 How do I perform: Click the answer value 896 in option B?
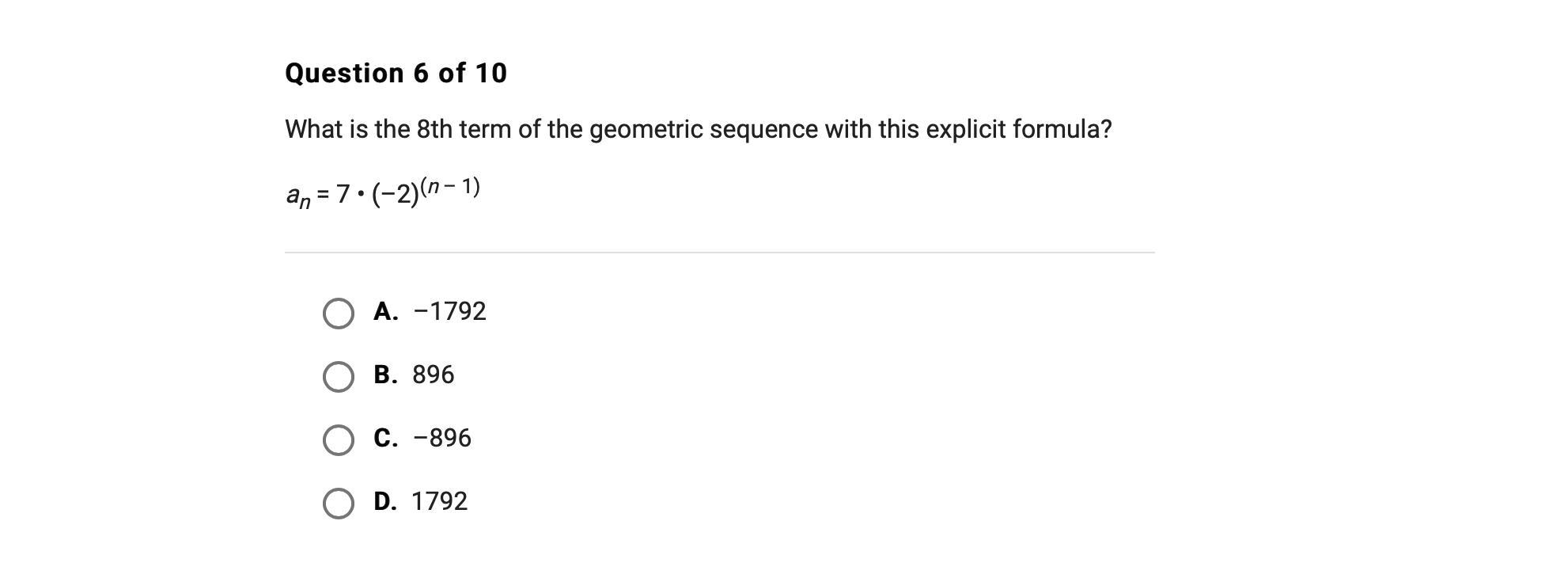coord(434,375)
